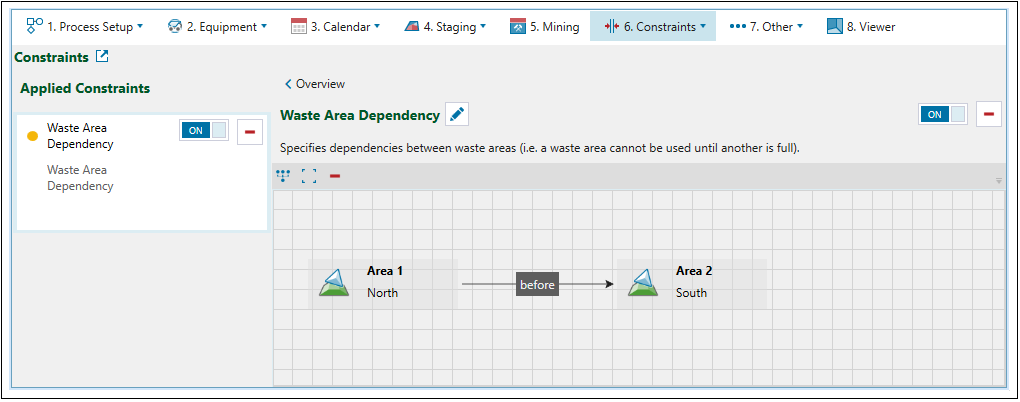Remove constraint from Applied Constraints list
The height and width of the screenshot is (402, 1020).
click(x=250, y=132)
